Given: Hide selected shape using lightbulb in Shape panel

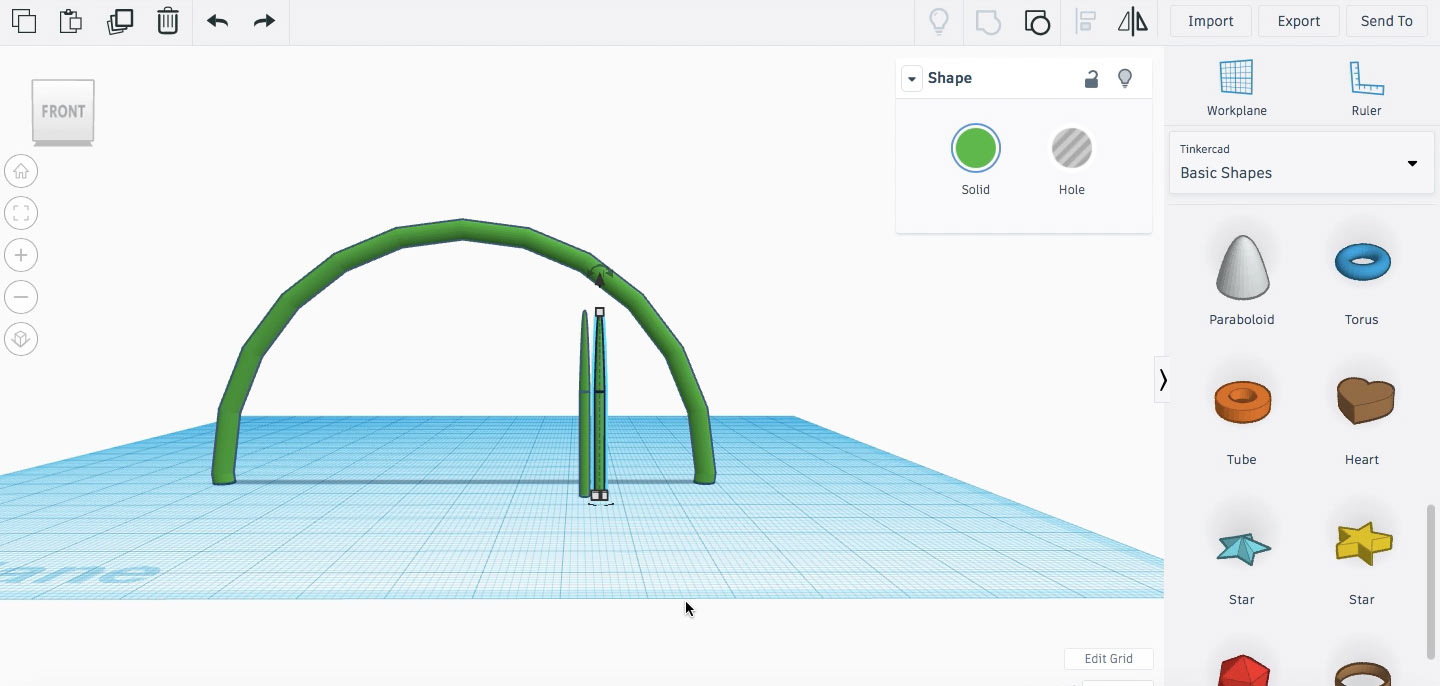Looking at the screenshot, I should [x=1125, y=78].
